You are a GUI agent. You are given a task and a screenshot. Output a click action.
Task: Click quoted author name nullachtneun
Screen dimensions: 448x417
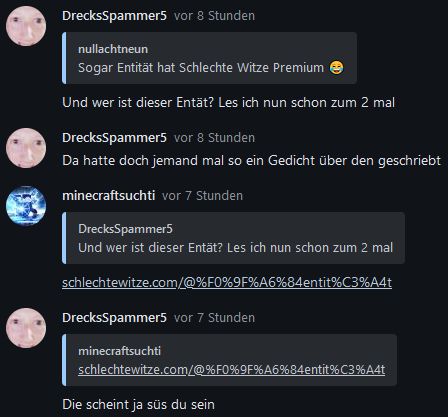click(113, 49)
